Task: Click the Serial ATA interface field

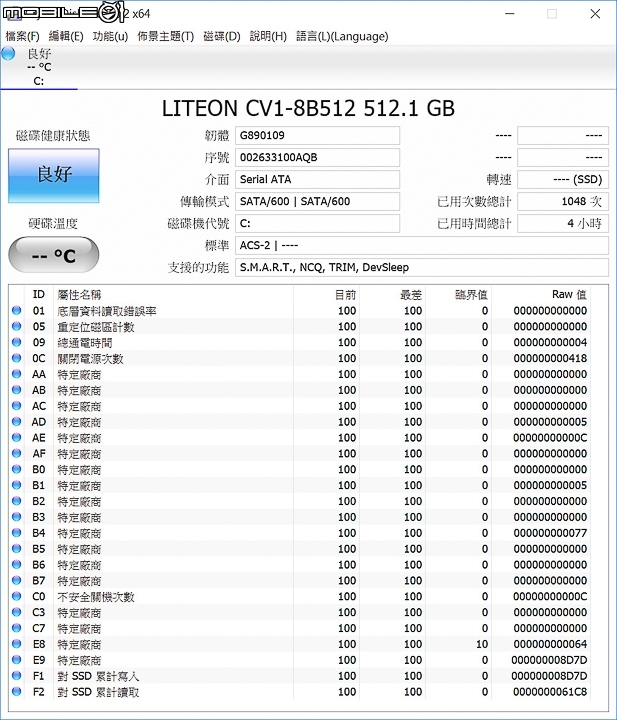Action: pyautogui.click(x=317, y=180)
